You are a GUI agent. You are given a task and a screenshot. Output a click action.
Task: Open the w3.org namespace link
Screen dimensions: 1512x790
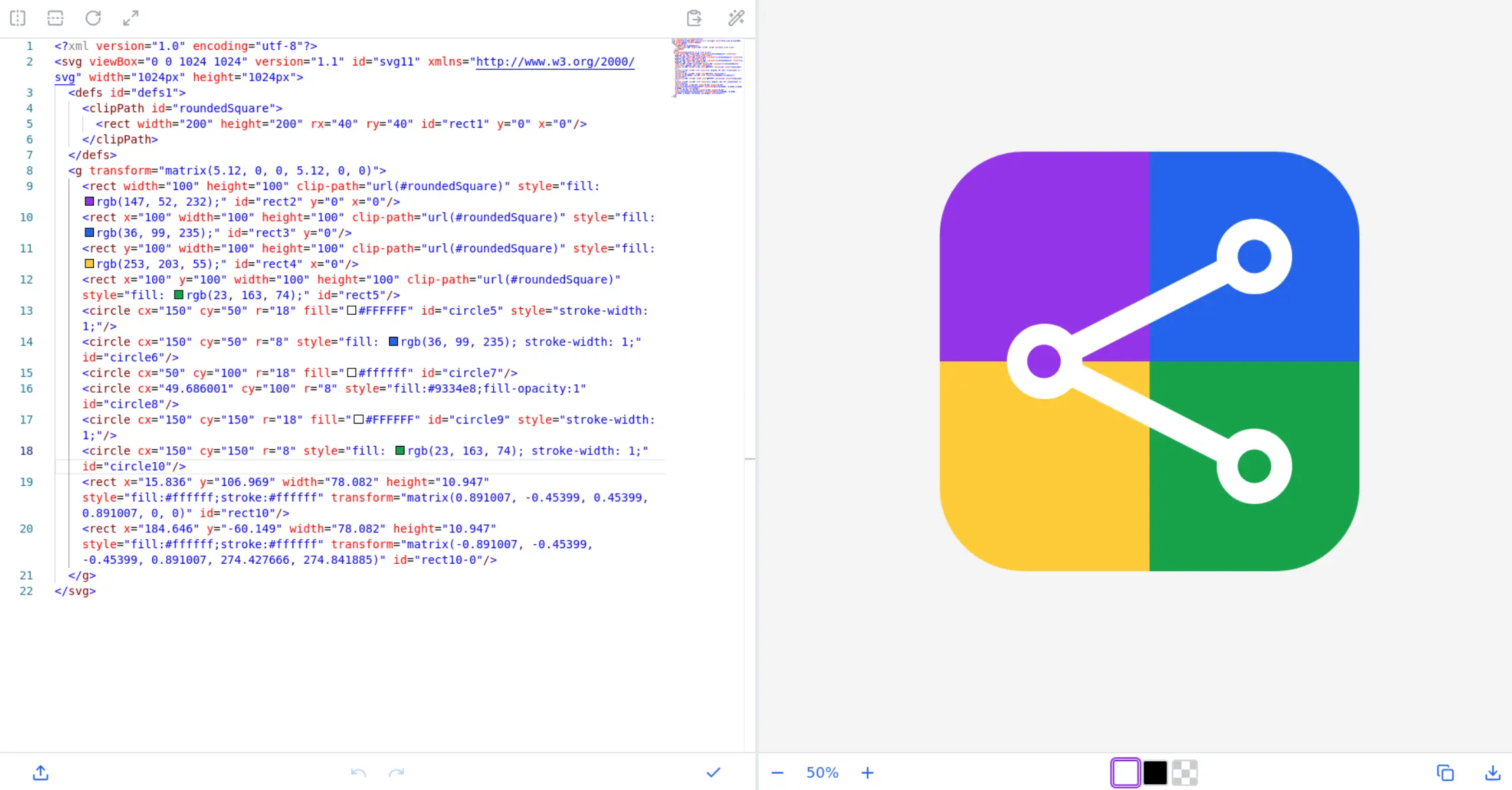[x=555, y=62]
